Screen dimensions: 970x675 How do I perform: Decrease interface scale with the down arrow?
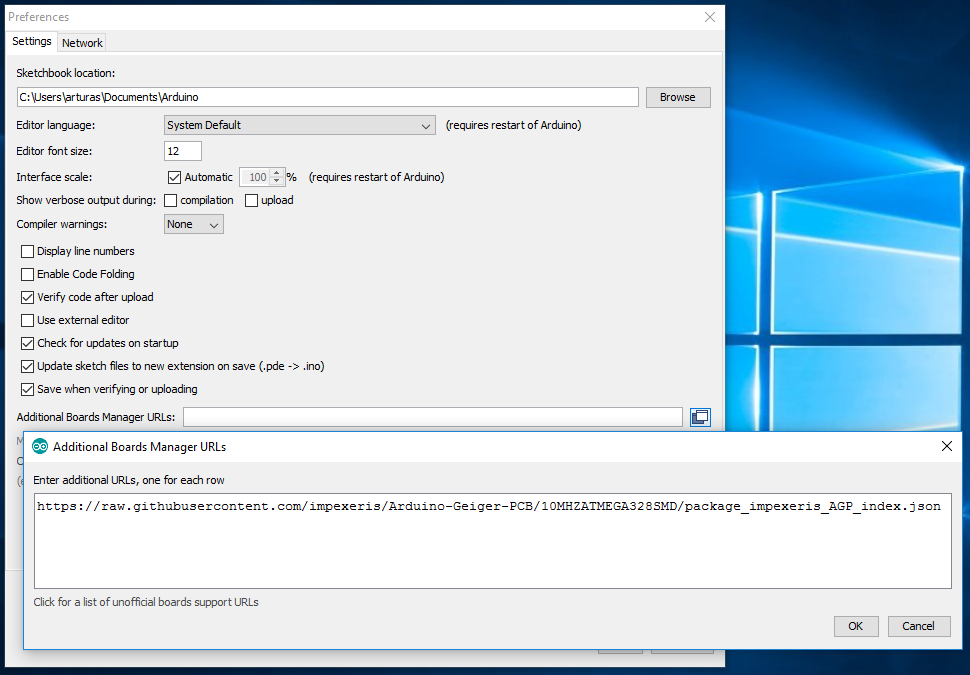[x=277, y=181]
